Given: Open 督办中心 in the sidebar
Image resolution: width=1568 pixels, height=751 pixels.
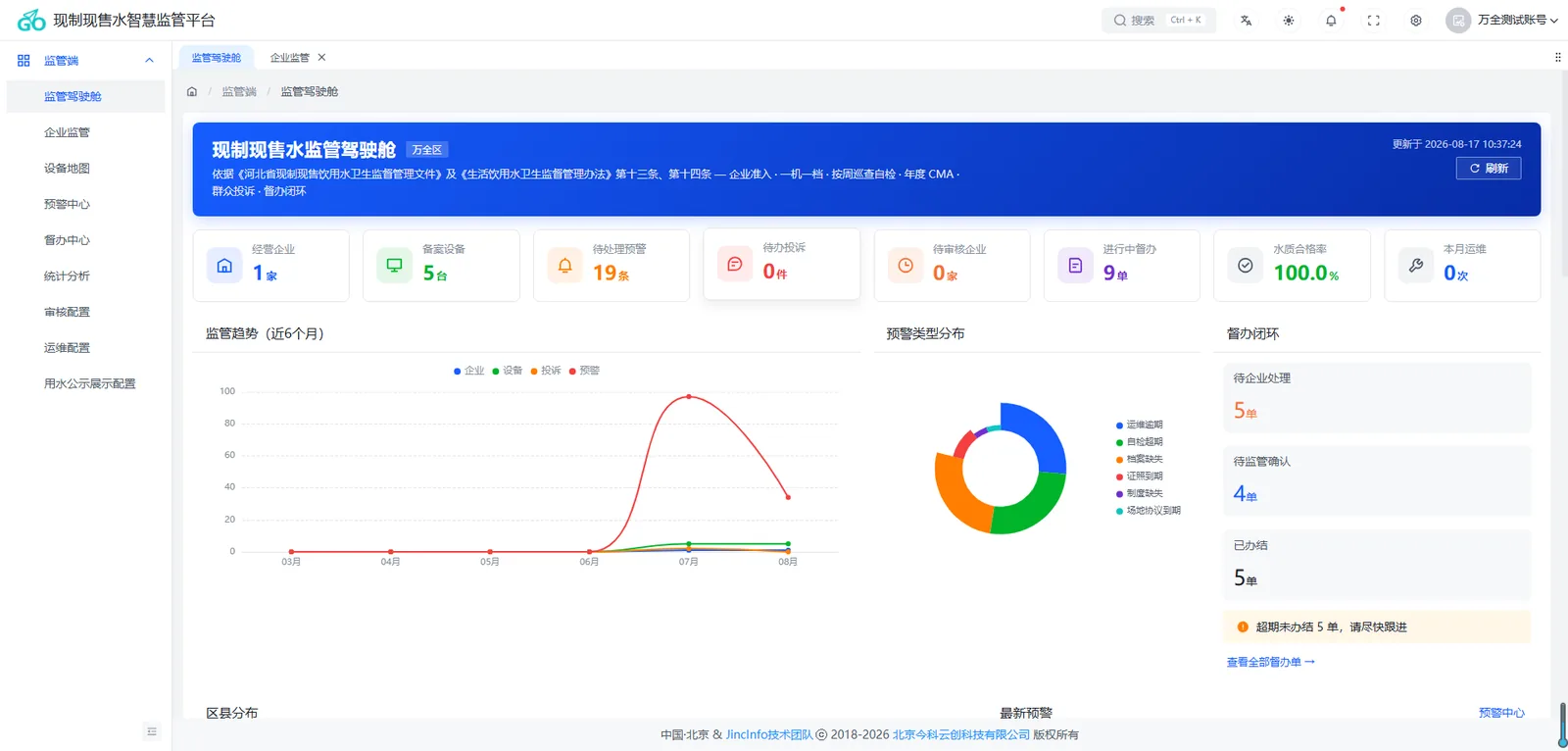Looking at the screenshot, I should pos(85,240).
